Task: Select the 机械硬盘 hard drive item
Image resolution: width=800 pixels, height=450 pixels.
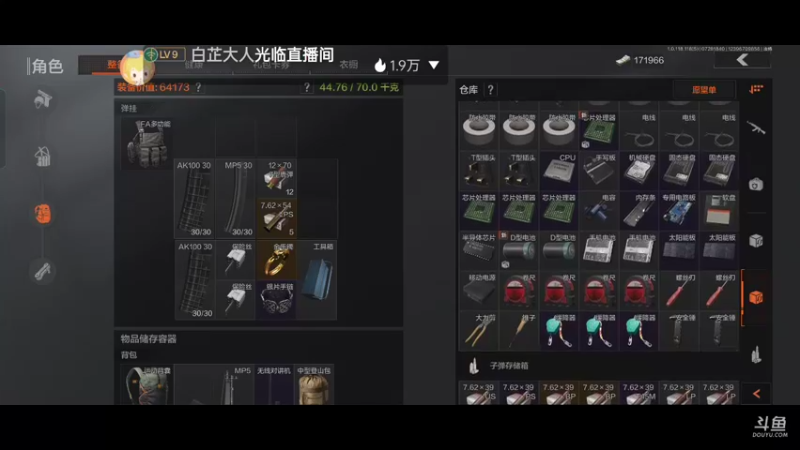Action: tap(638, 171)
